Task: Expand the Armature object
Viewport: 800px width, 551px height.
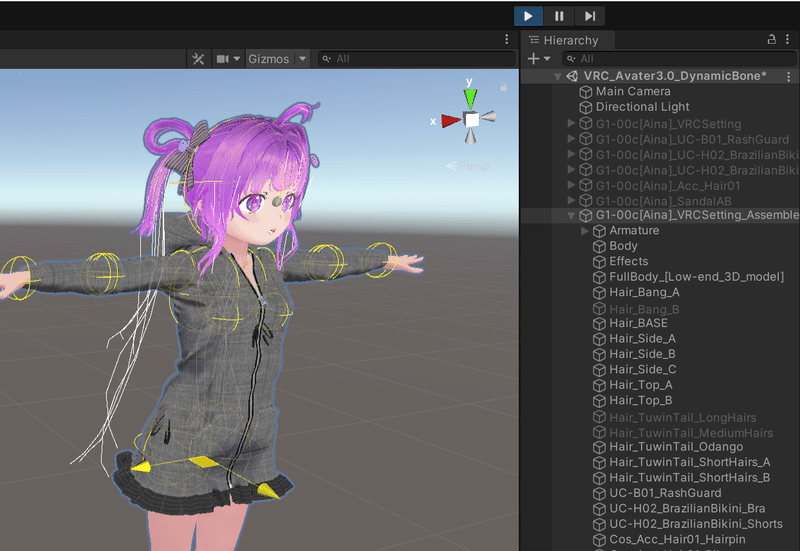Action: 585,231
